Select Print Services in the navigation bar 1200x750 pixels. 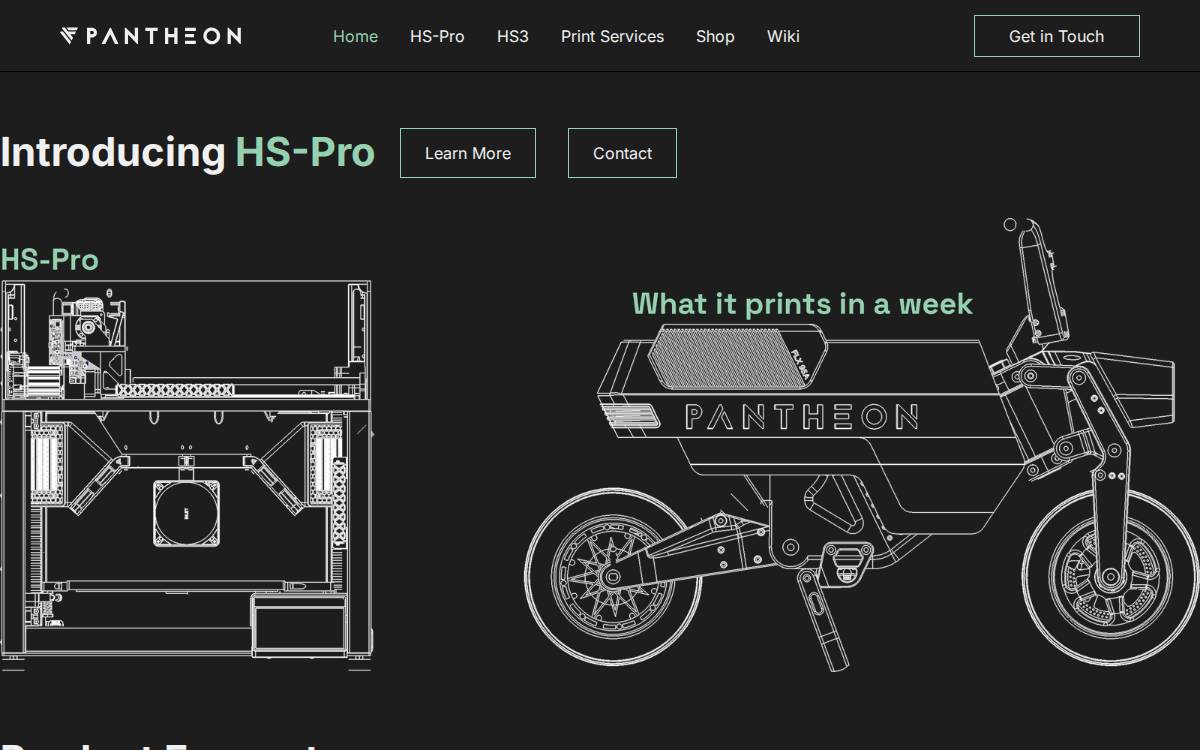click(x=612, y=36)
